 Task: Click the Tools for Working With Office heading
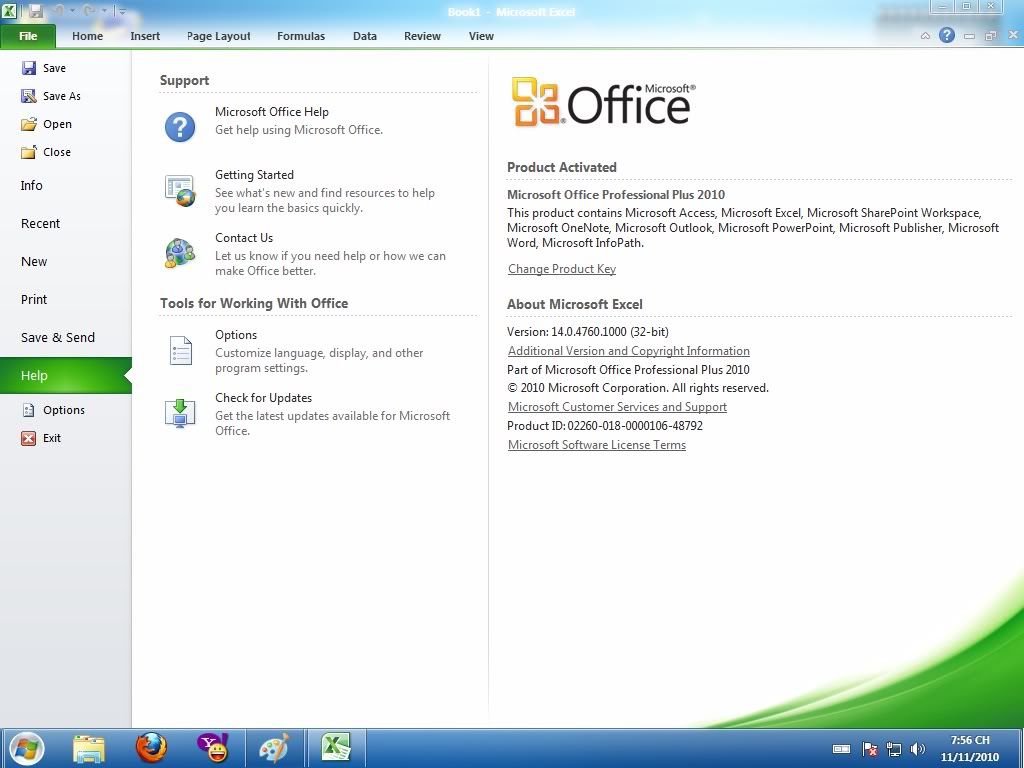254,303
